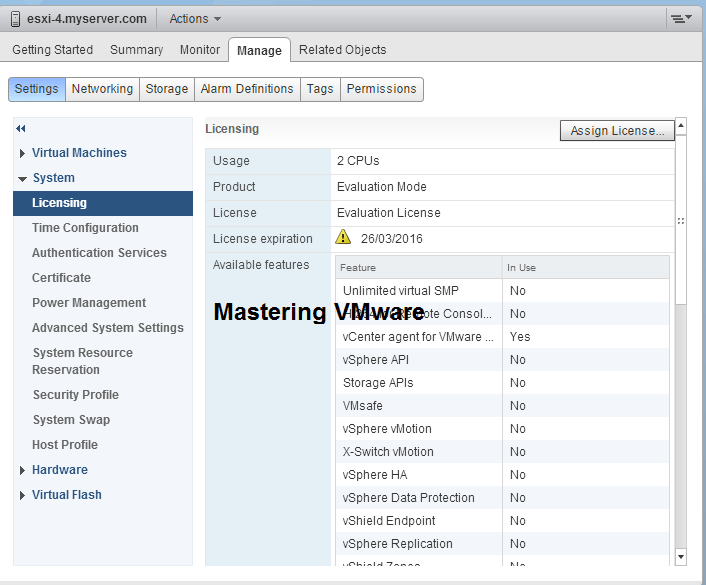Select the Unlimited virtual SMP feature row
This screenshot has width=706, height=585.
[502, 290]
